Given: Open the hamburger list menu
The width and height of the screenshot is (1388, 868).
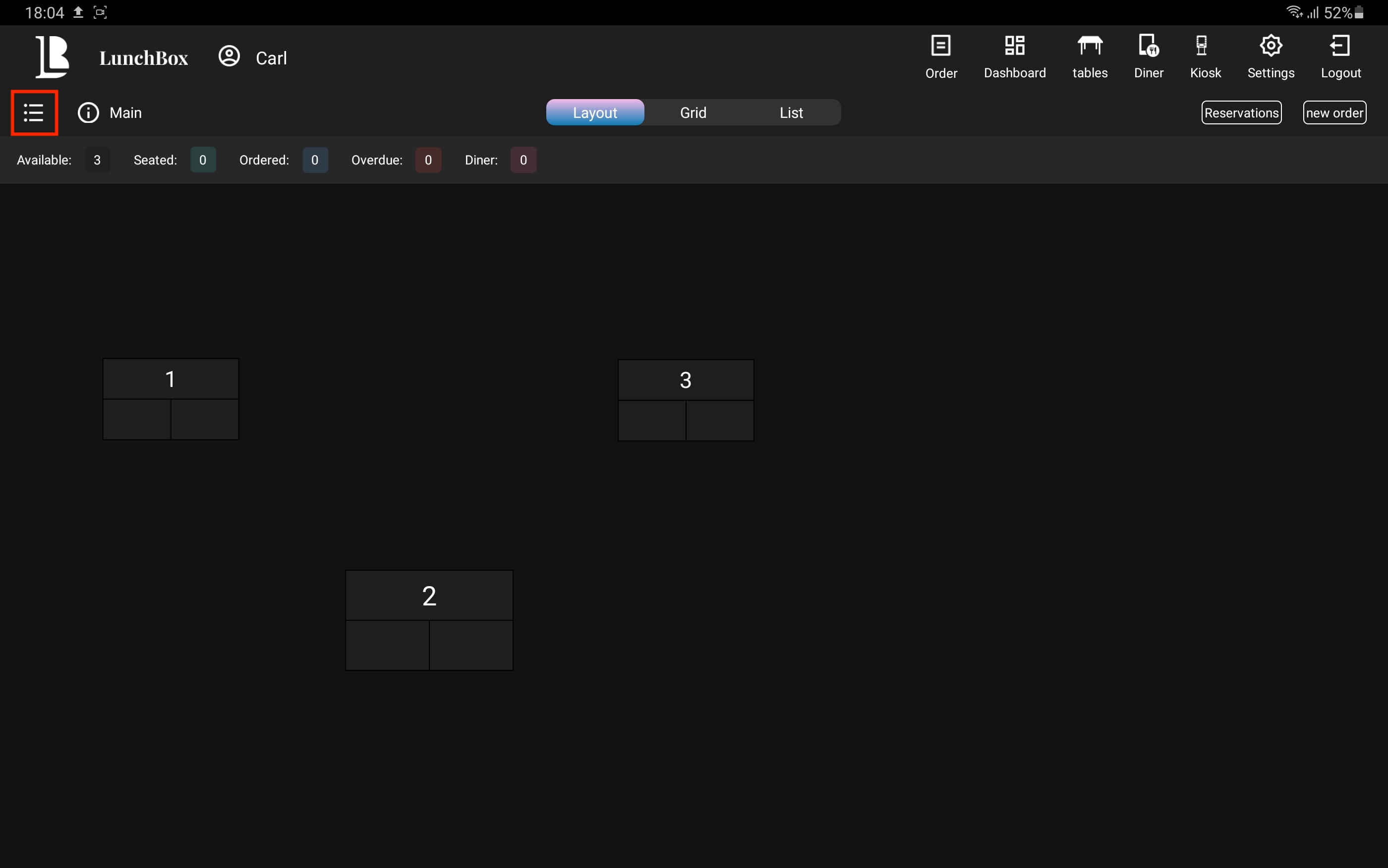Looking at the screenshot, I should [34, 112].
